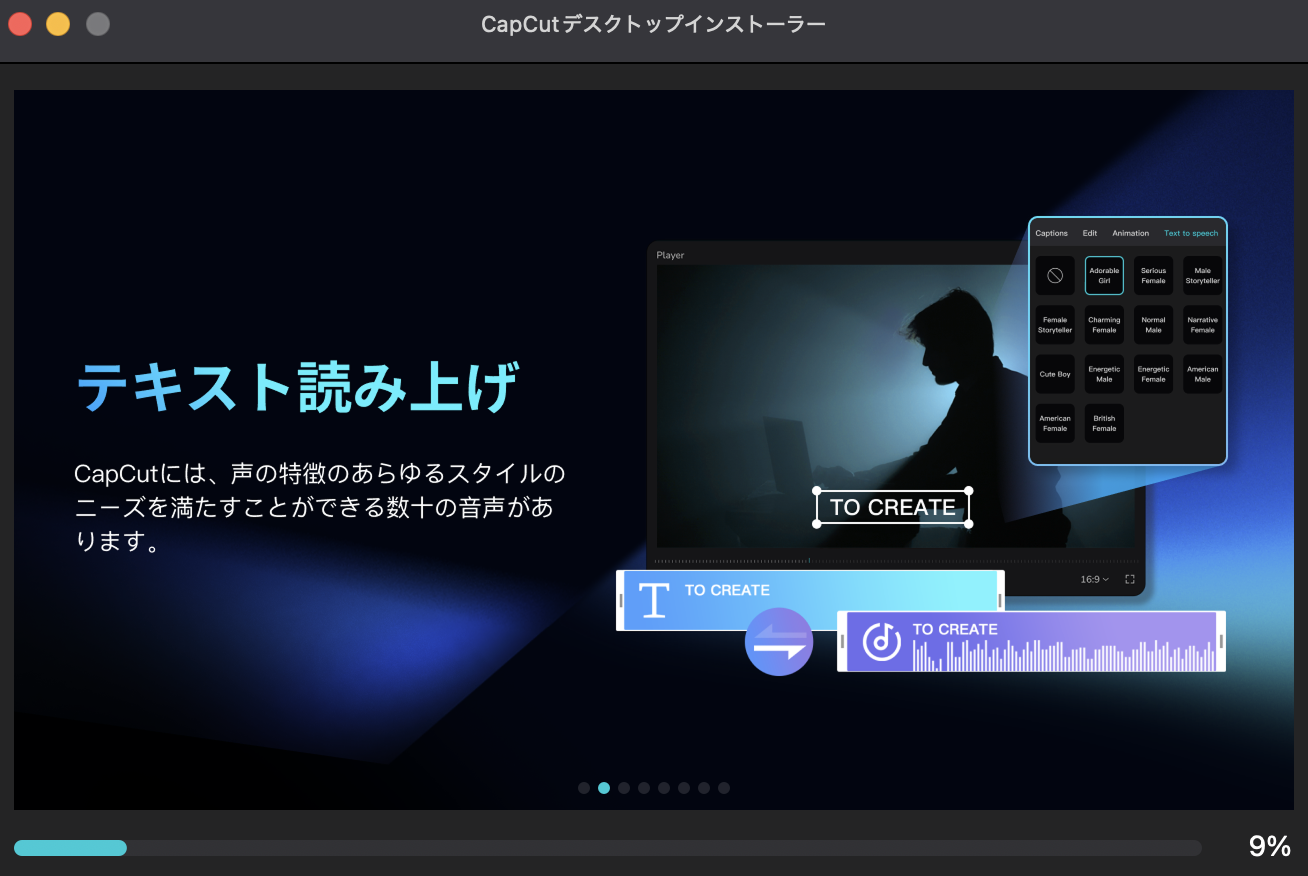Click the purple TO CREATE audio clip label

(x=955, y=629)
